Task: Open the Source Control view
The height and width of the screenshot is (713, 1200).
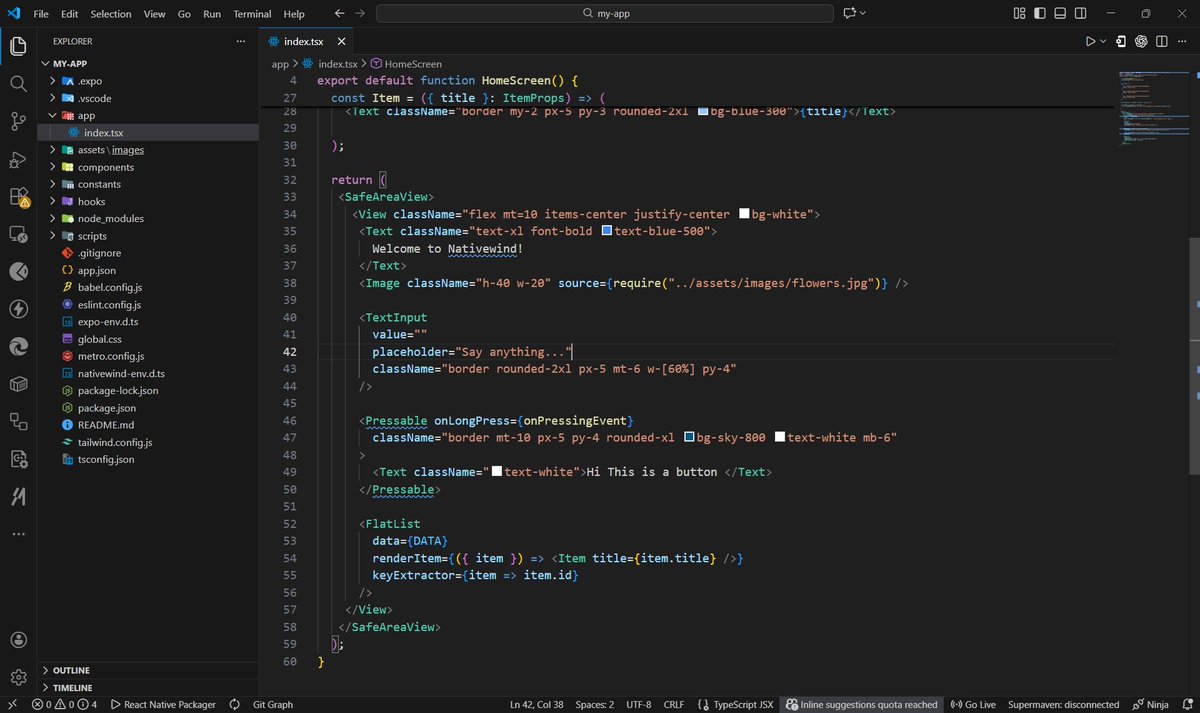Action: coord(18,122)
